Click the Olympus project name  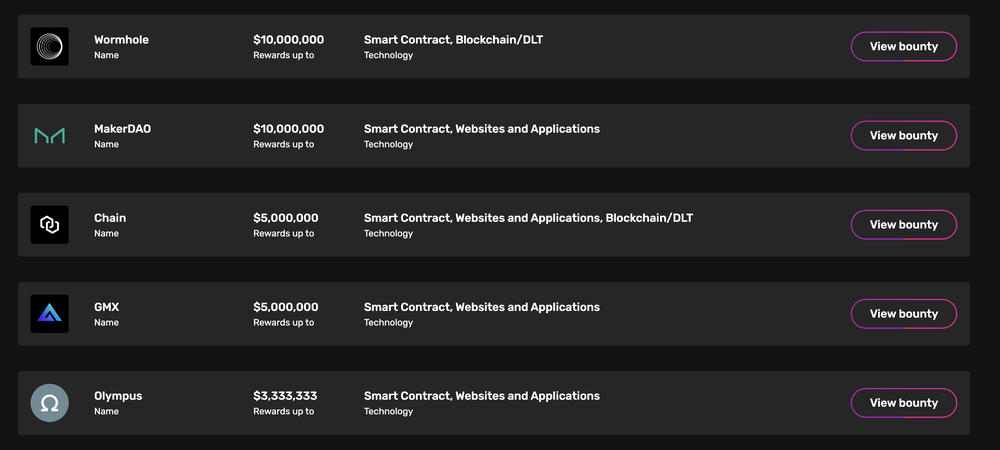118,396
